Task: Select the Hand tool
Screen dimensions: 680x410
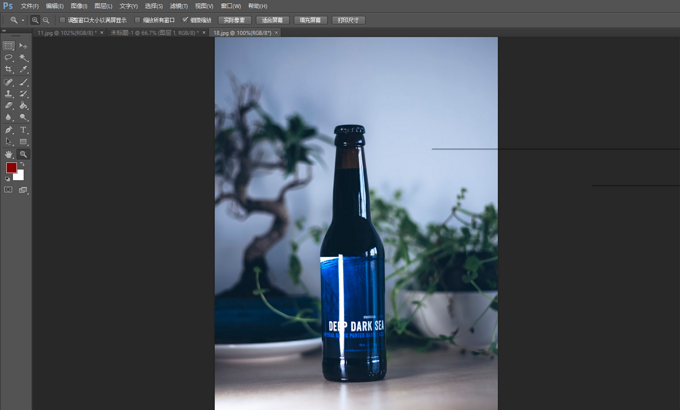Action: (9, 154)
